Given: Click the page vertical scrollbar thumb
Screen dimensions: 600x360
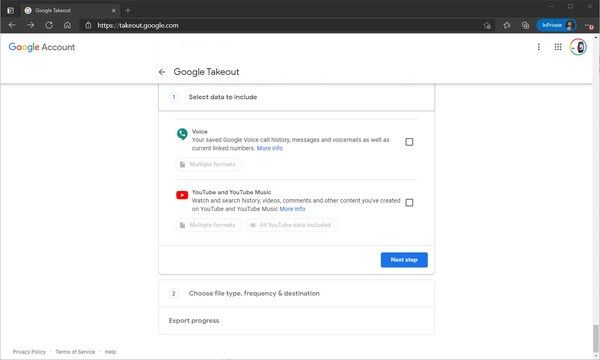Looking at the screenshot, I should pos(596,339).
